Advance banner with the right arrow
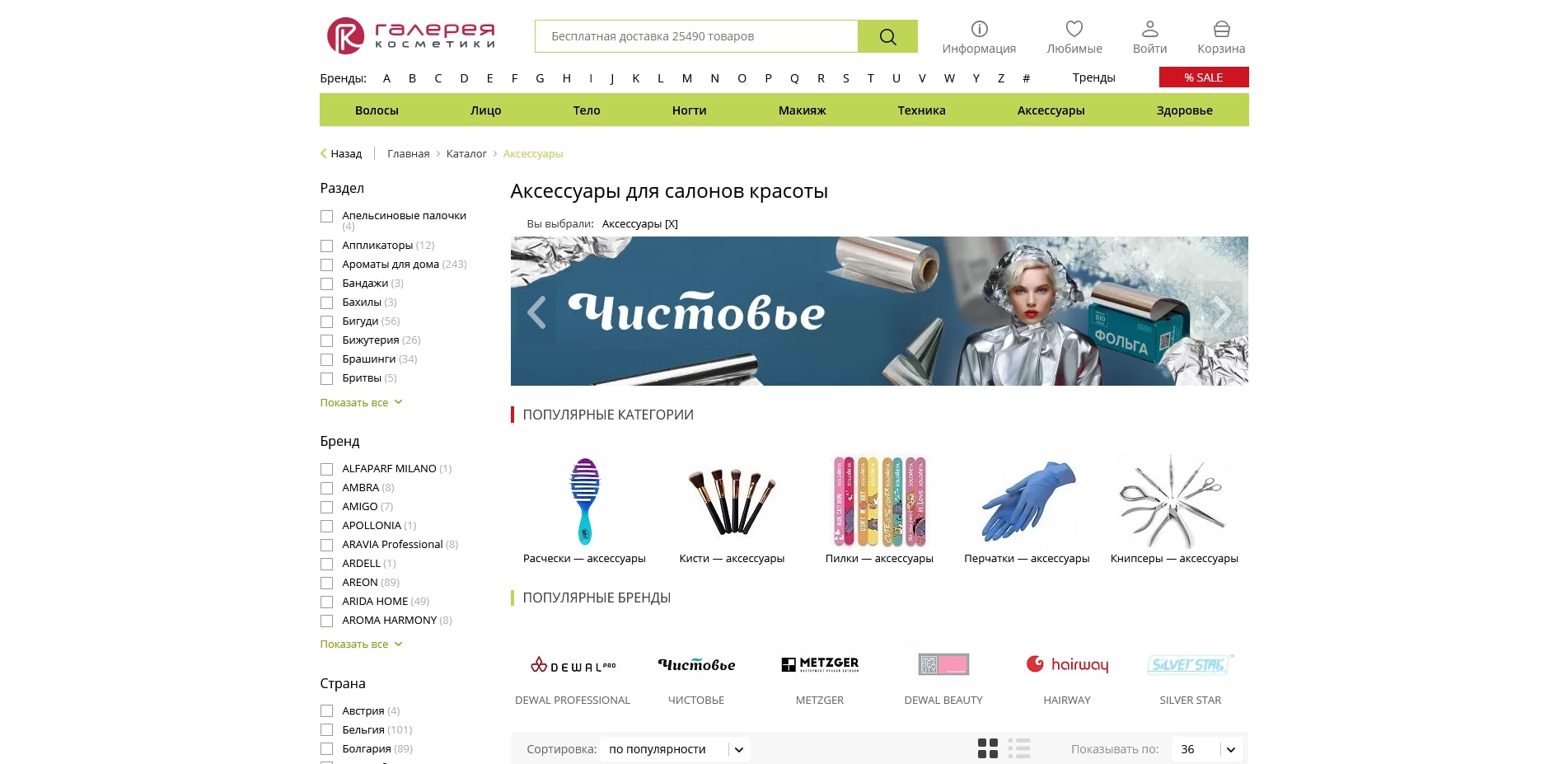Screen dimensions: 1568x764 [1221, 313]
